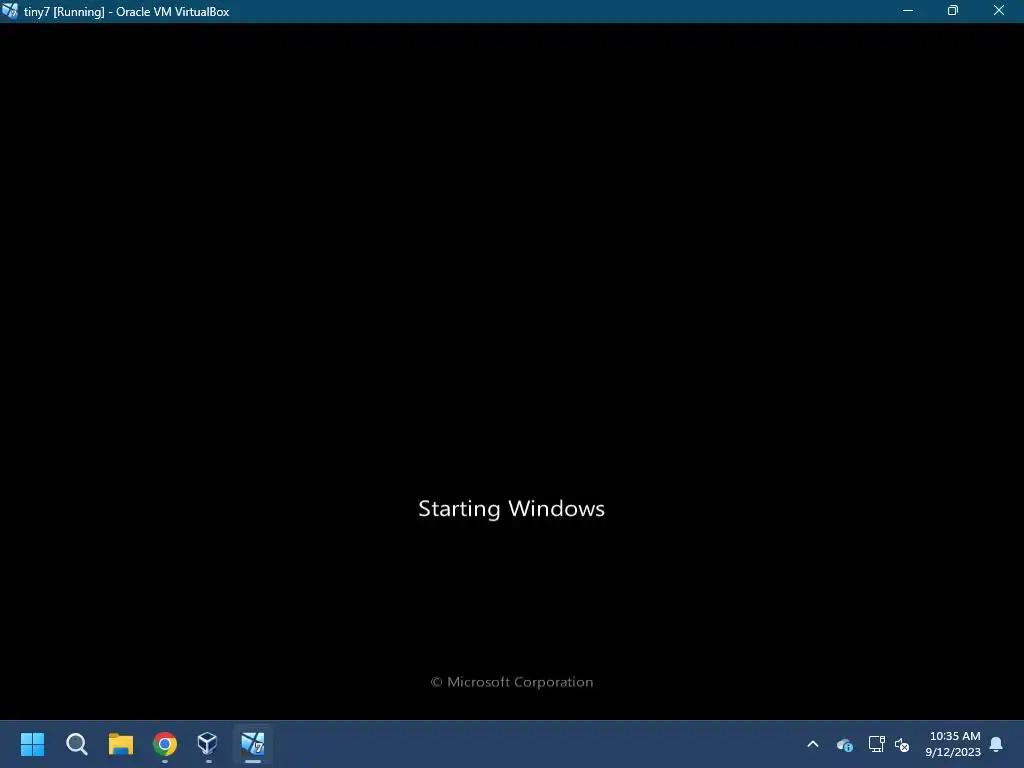Launch File Explorer from taskbar

point(121,744)
